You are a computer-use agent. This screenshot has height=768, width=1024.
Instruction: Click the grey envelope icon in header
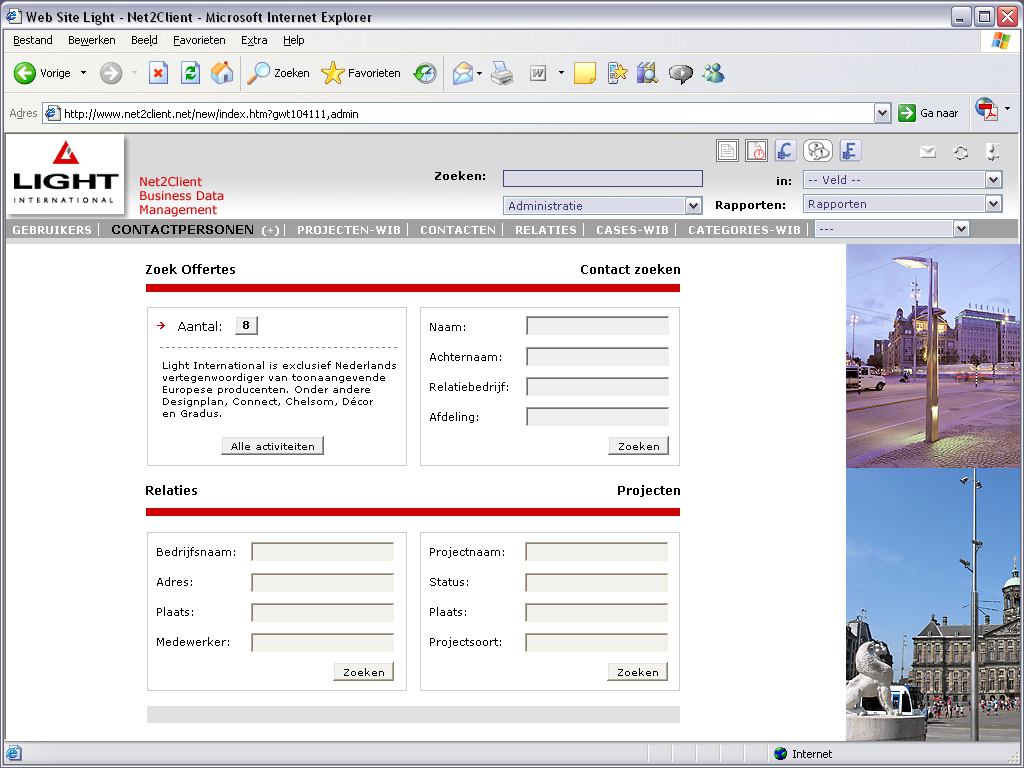pos(928,152)
